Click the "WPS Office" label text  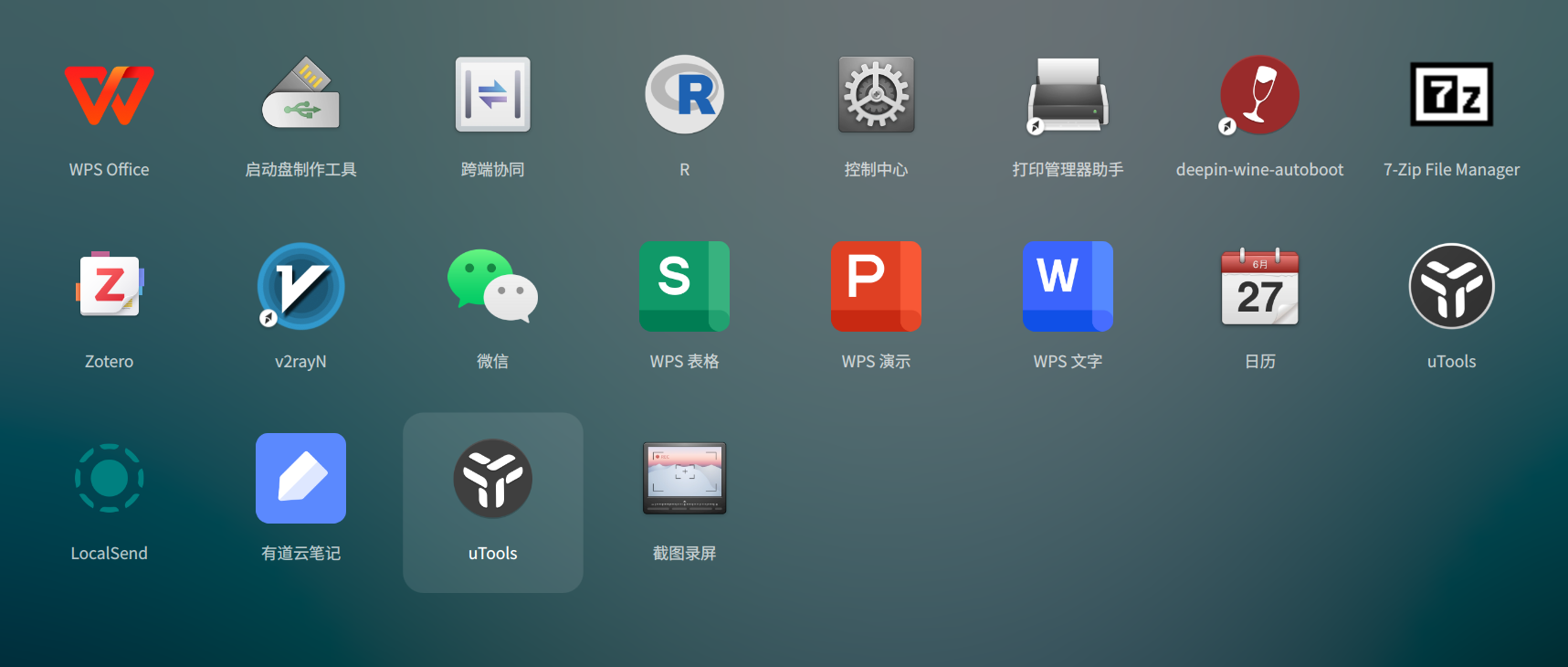click(x=110, y=170)
